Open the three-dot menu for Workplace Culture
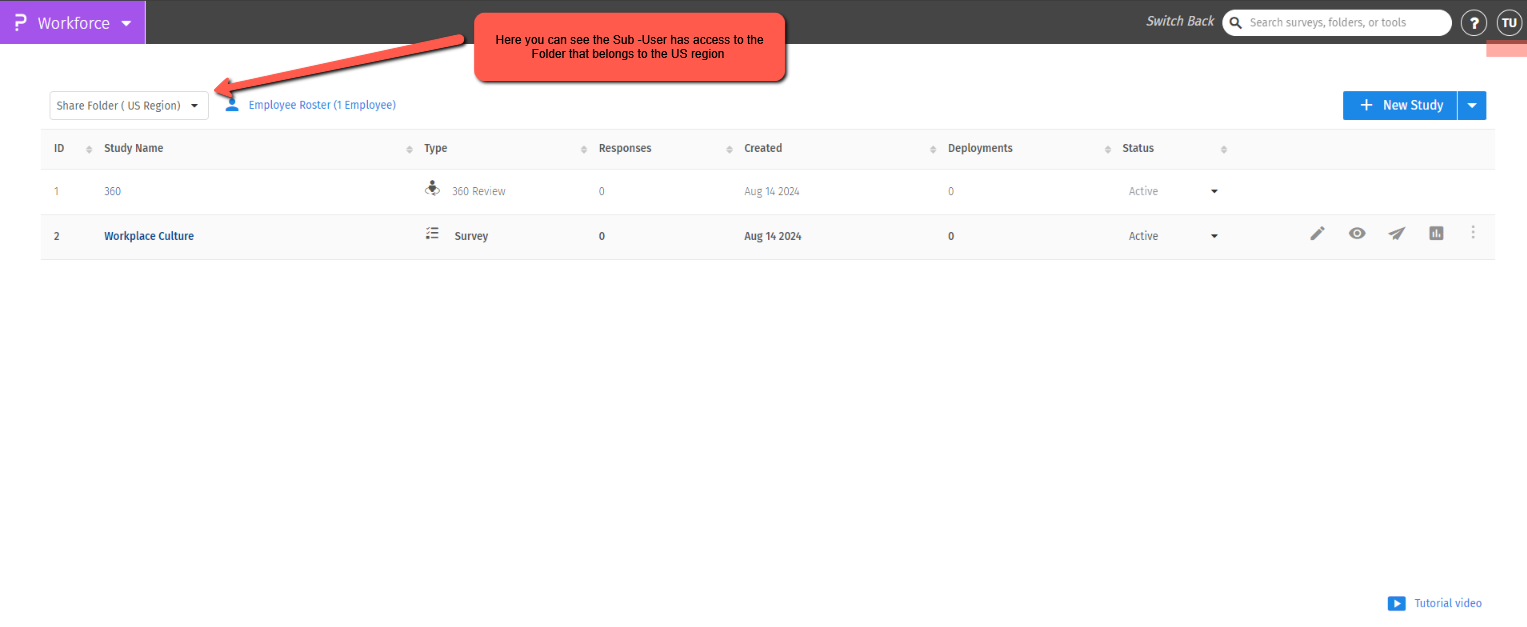 tap(1473, 232)
